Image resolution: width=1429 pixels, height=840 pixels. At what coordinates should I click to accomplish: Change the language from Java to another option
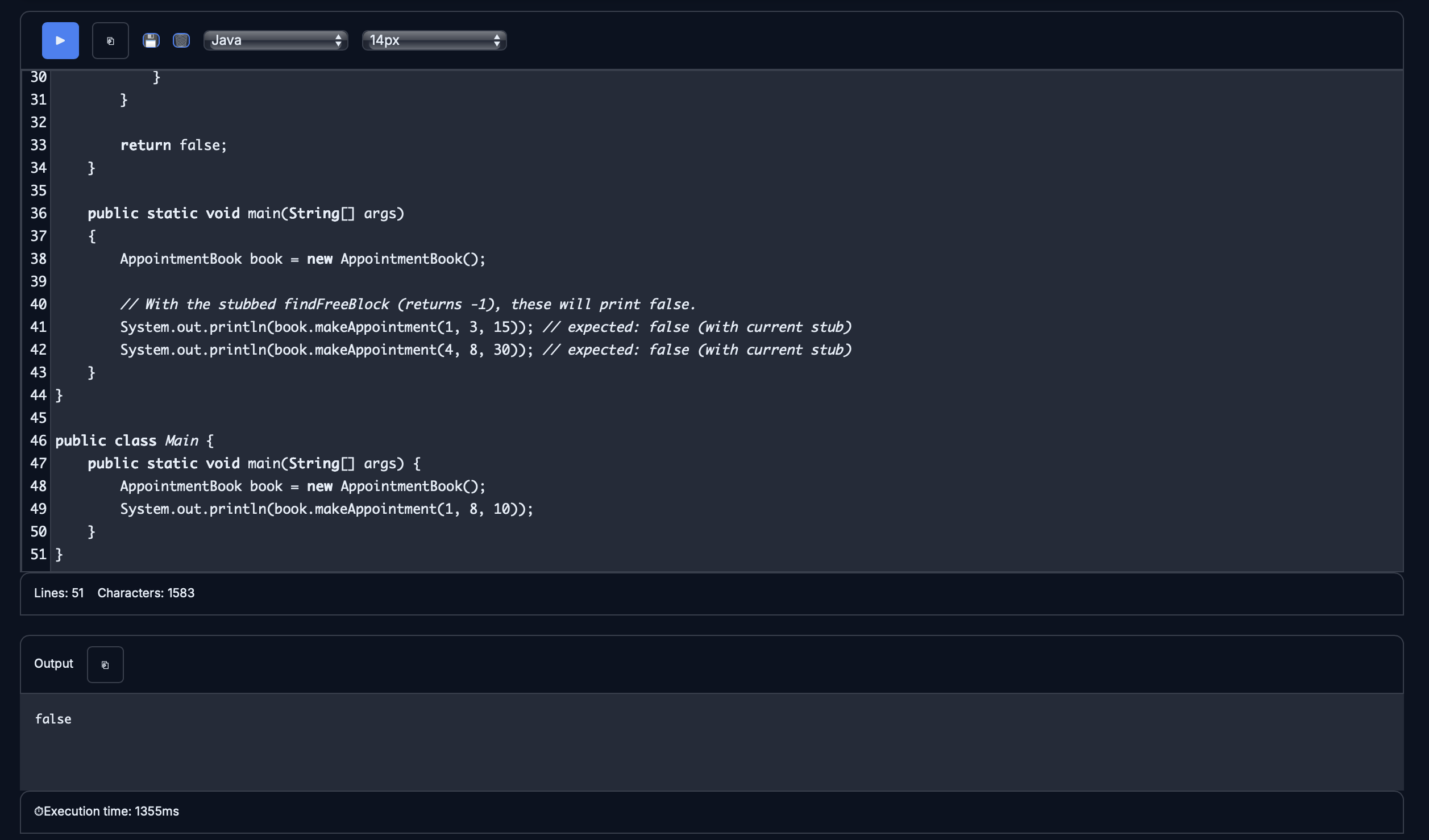pyautogui.click(x=275, y=40)
